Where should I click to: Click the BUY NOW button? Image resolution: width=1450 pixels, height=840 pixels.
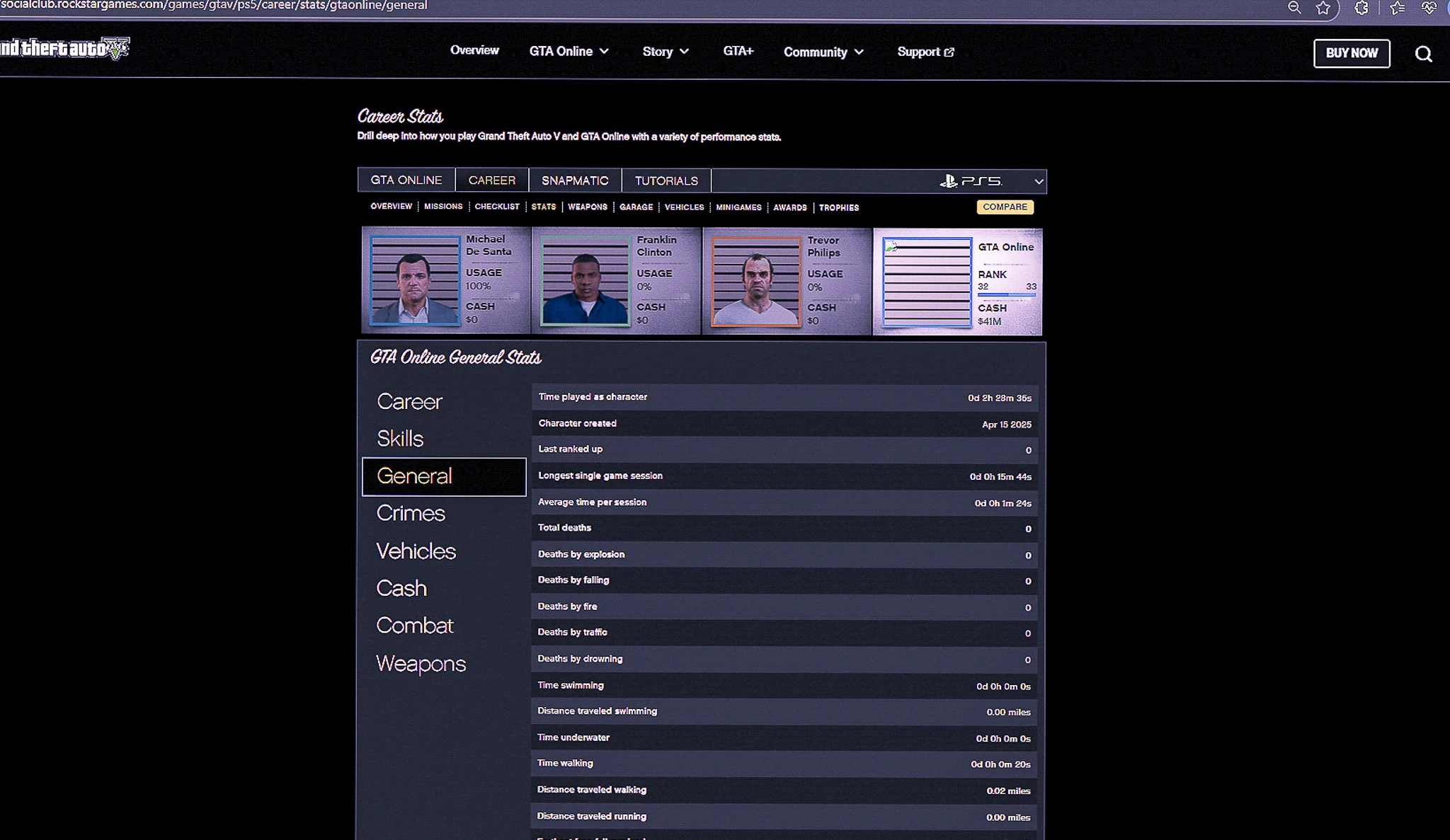[x=1352, y=53]
